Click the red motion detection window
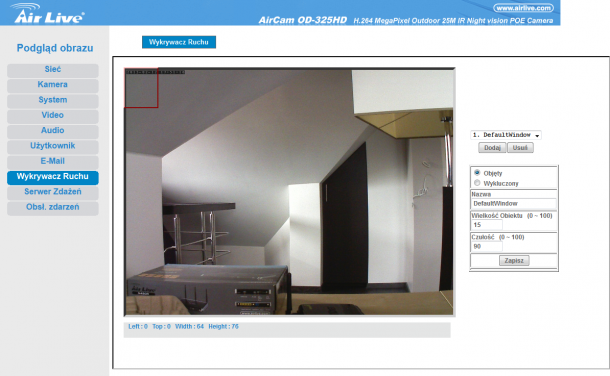610x376 pixels. click(141, 88)
